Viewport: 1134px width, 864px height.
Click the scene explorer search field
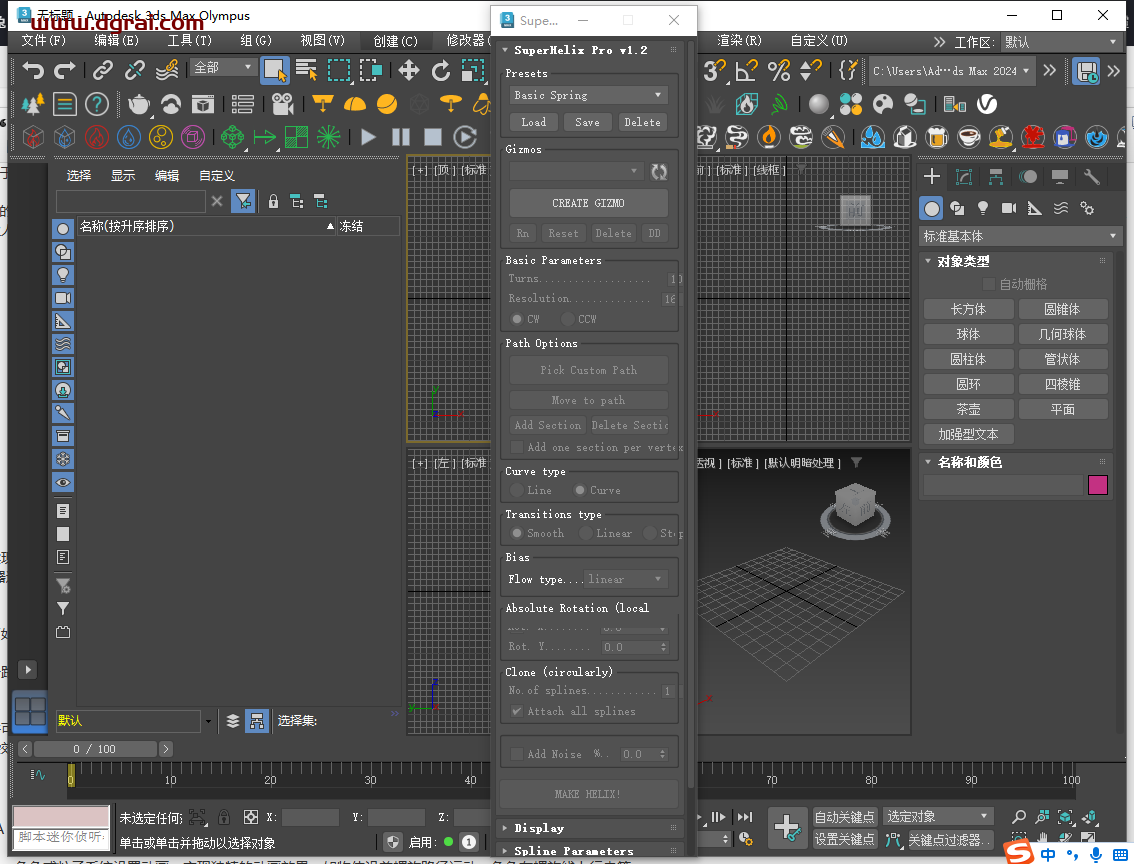pos(131,201)
